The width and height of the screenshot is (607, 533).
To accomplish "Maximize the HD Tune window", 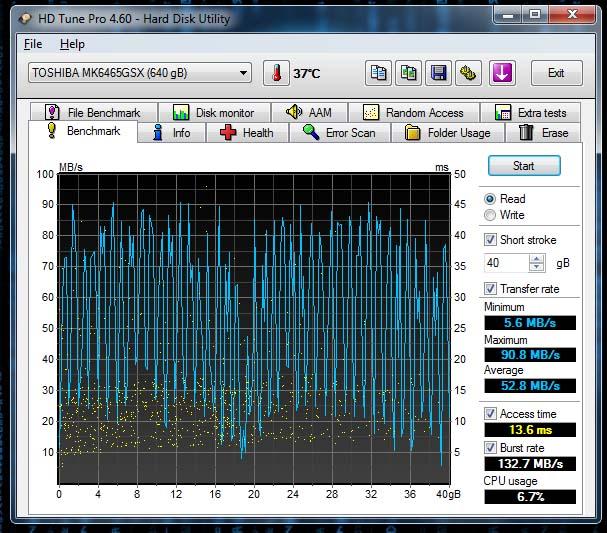I will point(535,15).
